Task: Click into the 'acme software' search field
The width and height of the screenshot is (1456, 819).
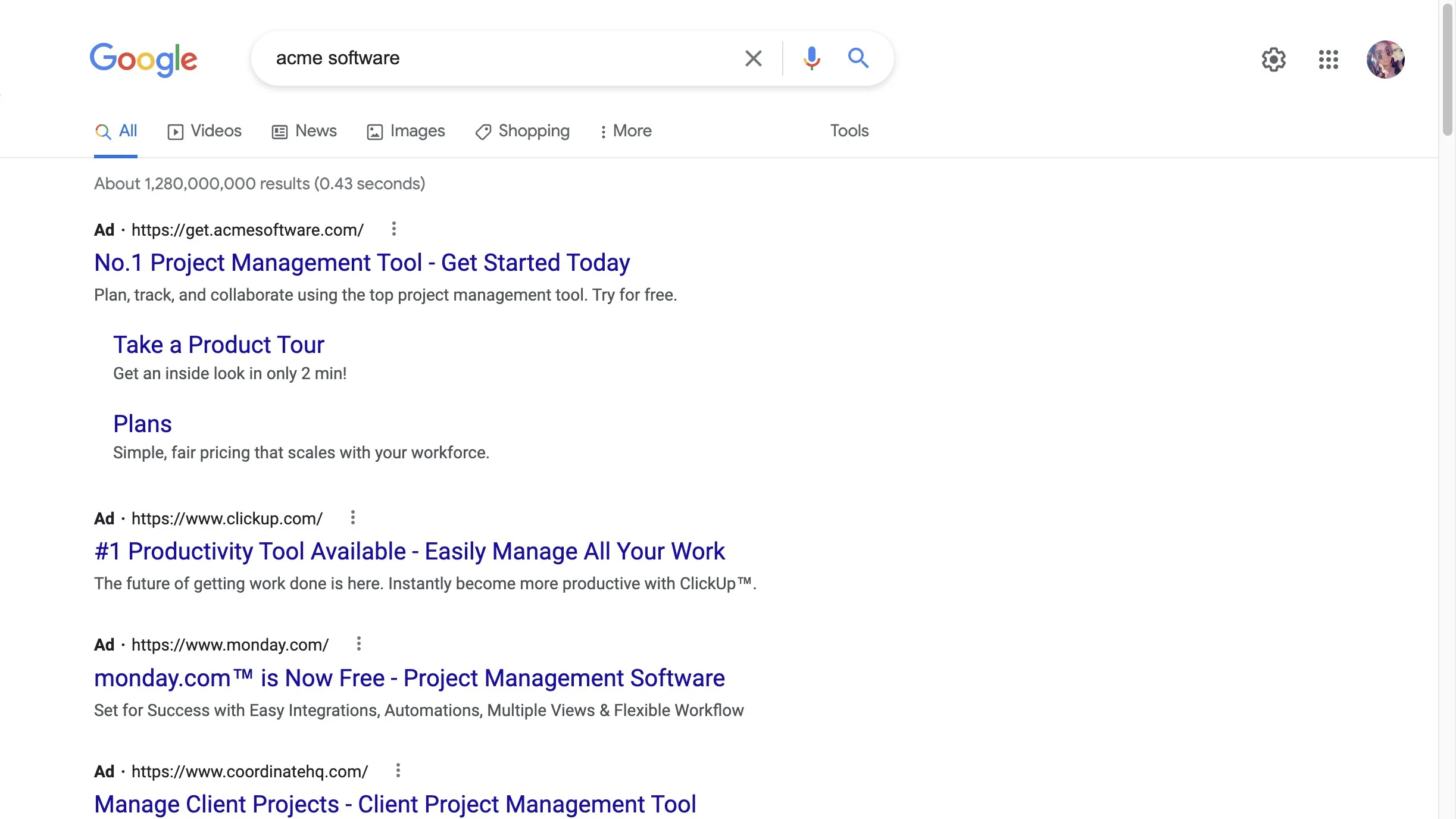Action: (x=500, y=58)
